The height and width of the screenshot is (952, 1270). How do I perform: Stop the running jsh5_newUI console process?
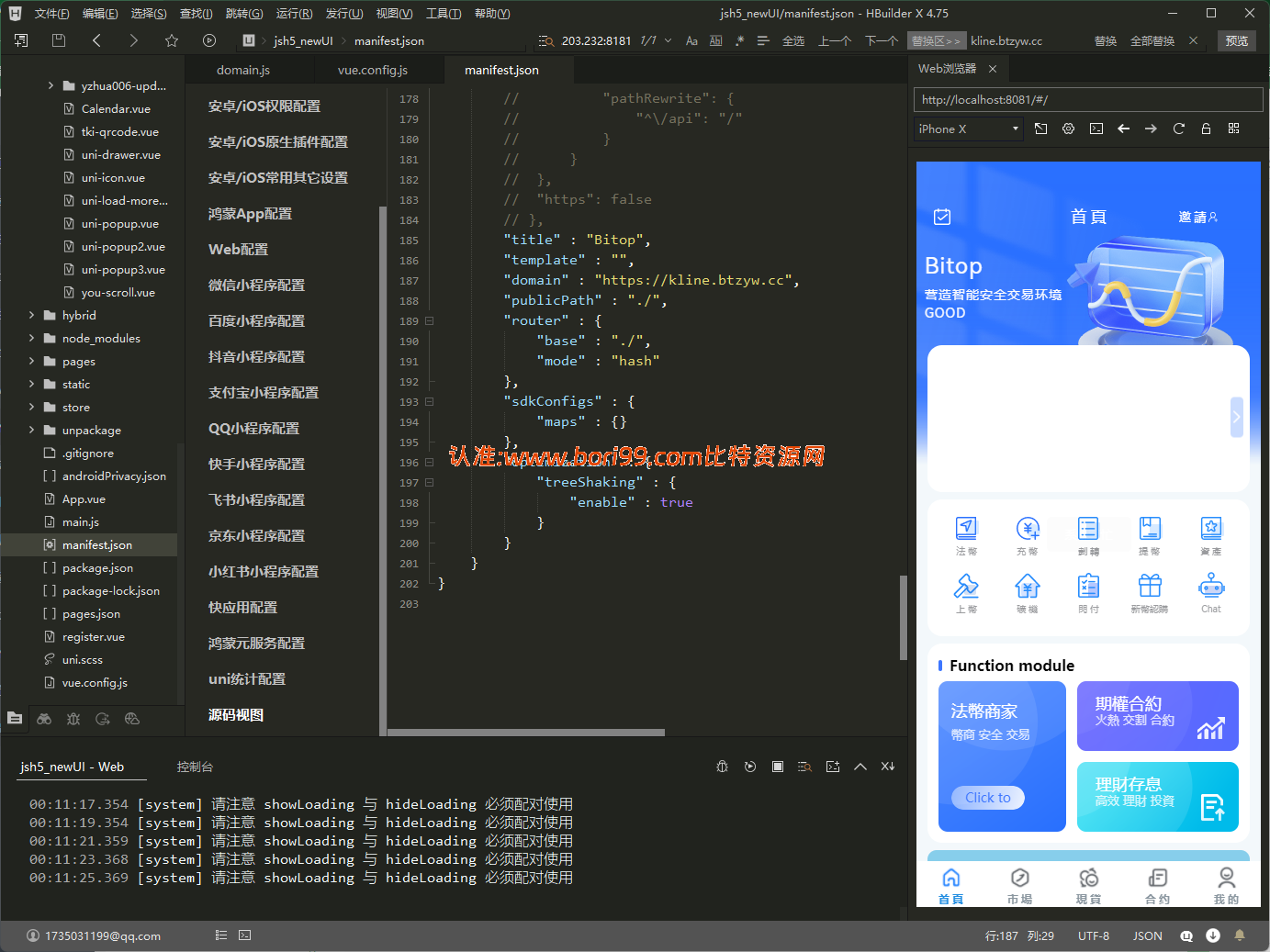click(x=778, y=767)
